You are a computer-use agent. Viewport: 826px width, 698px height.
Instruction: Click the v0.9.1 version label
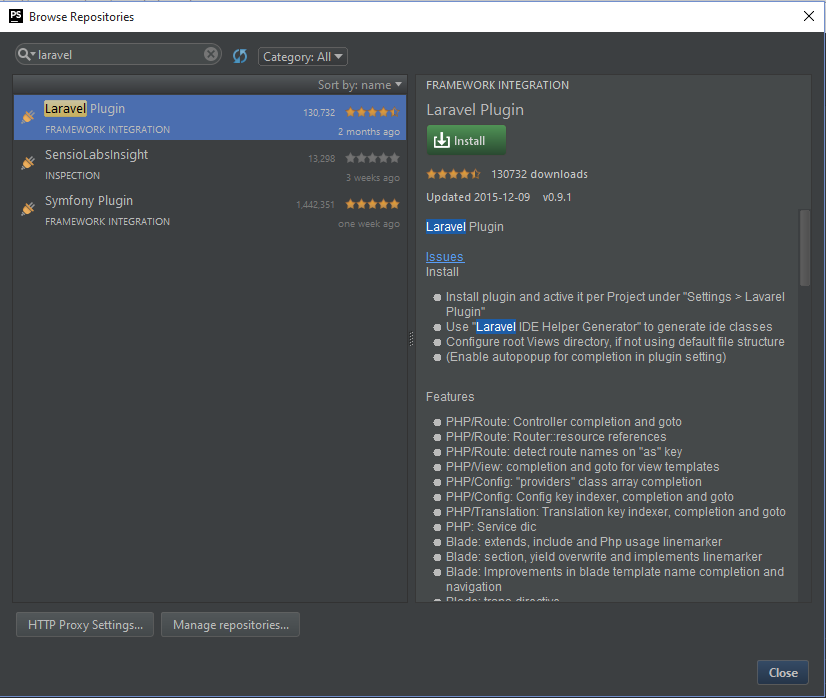pos(557,197)
